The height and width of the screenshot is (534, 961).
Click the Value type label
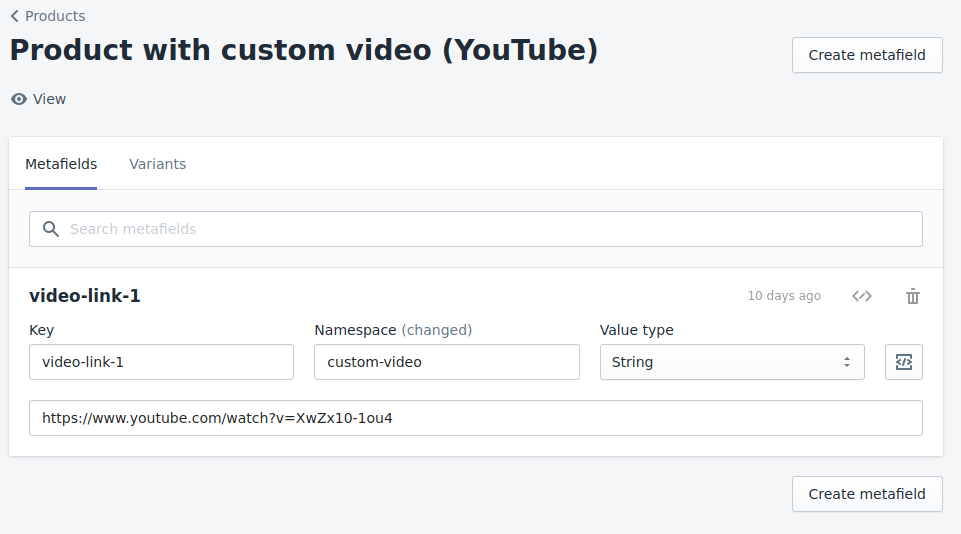click(636, 330)
